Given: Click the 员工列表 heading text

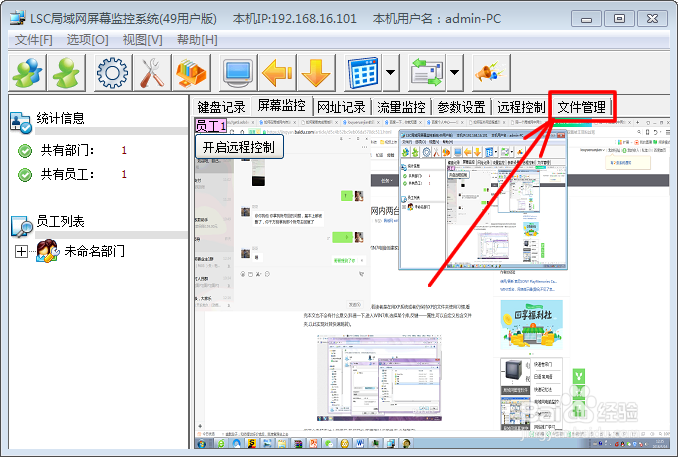Looking at the screenshot, I should (x=61, y=221).
